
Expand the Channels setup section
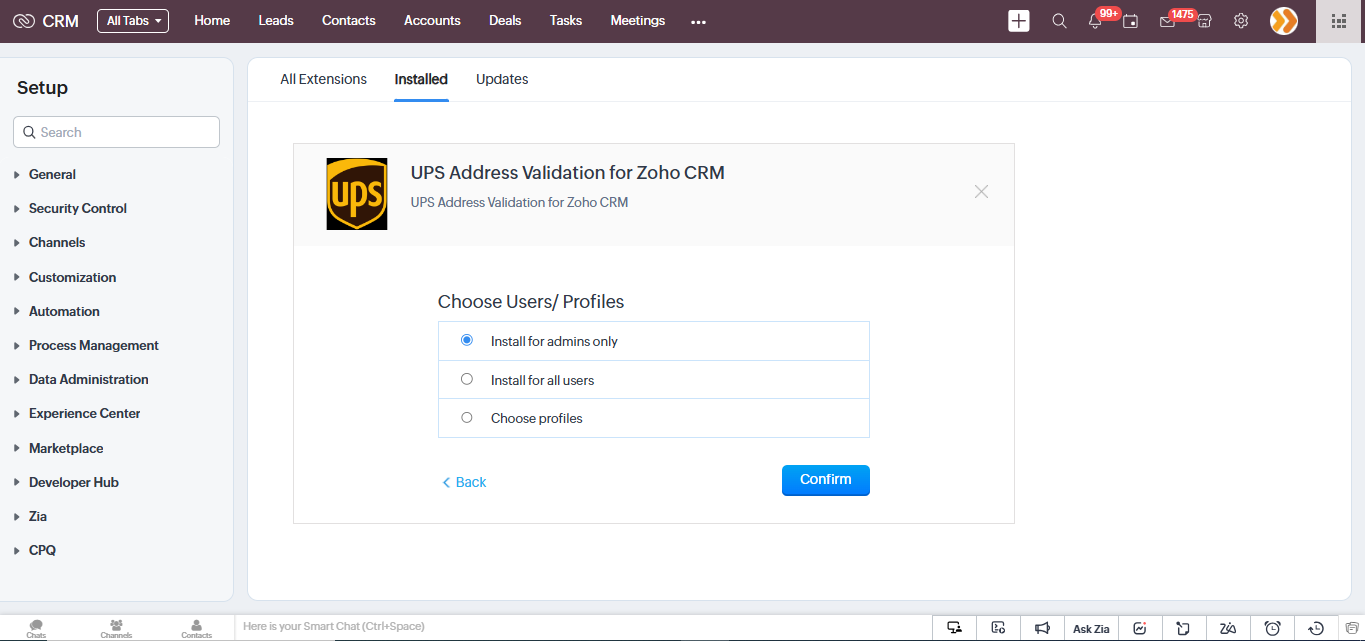pos(57,242)
